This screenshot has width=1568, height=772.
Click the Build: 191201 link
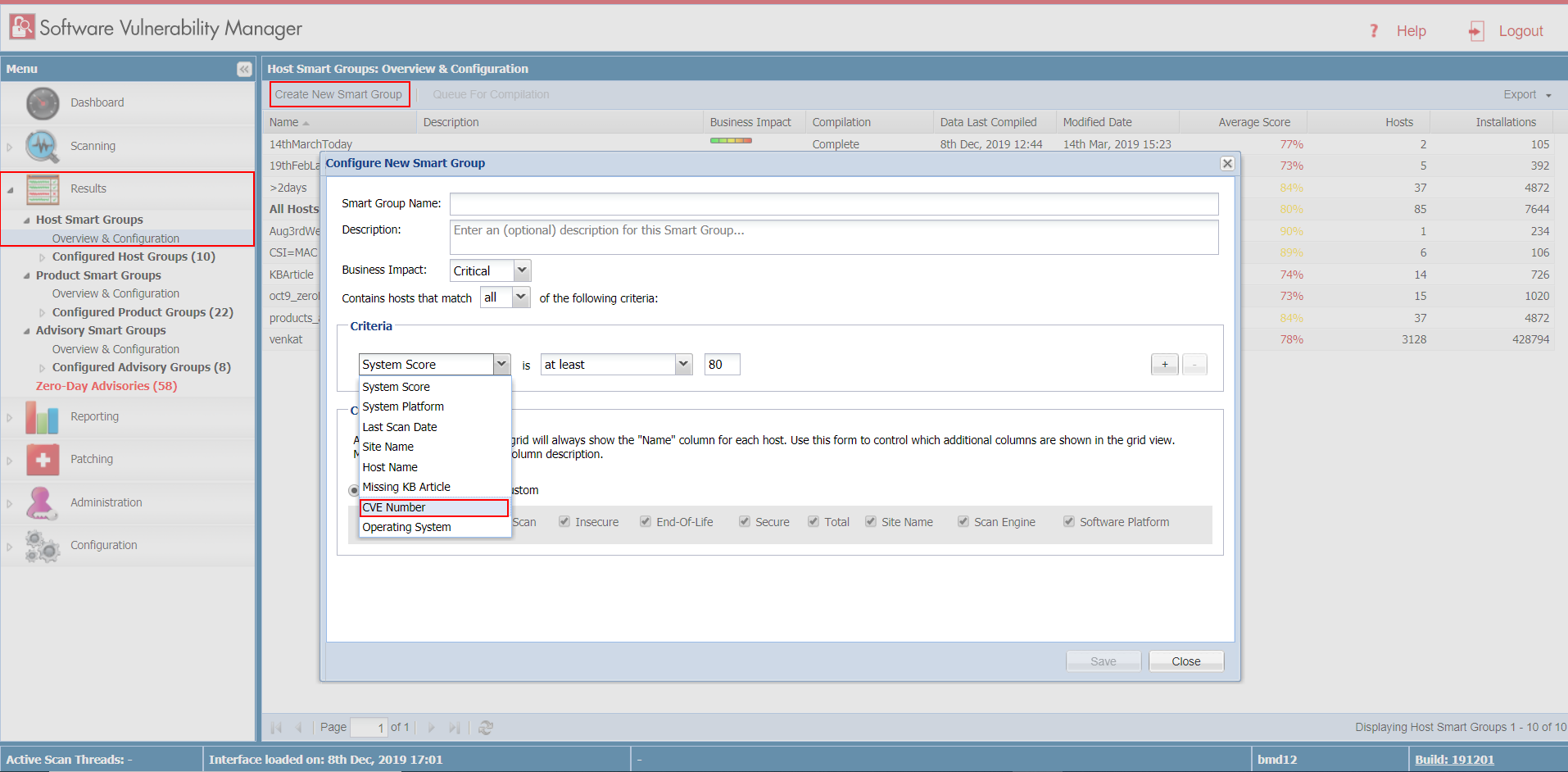tap(1454, 760)
